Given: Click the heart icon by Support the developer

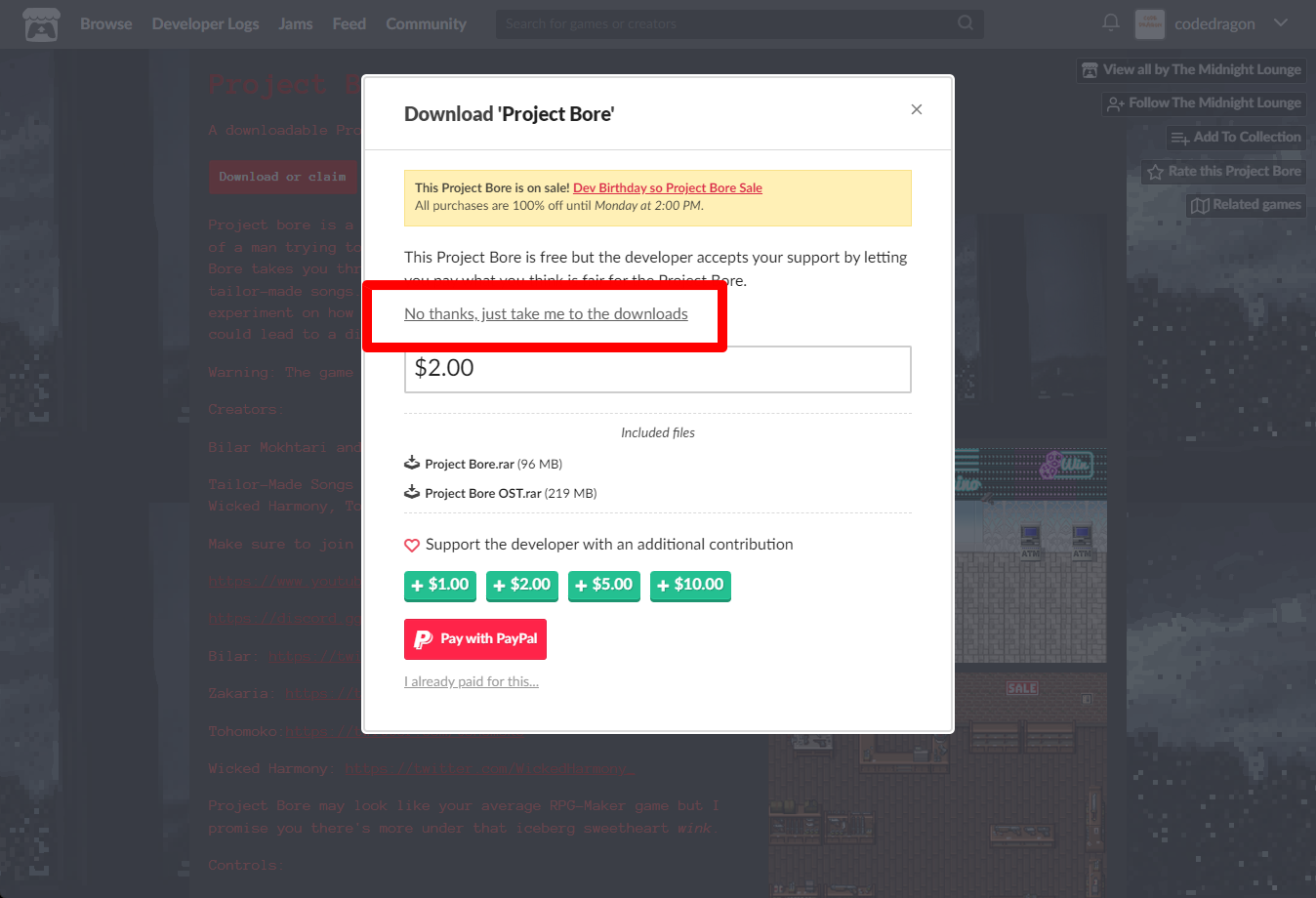Looking at the screenshot, I should coord(412,546).
